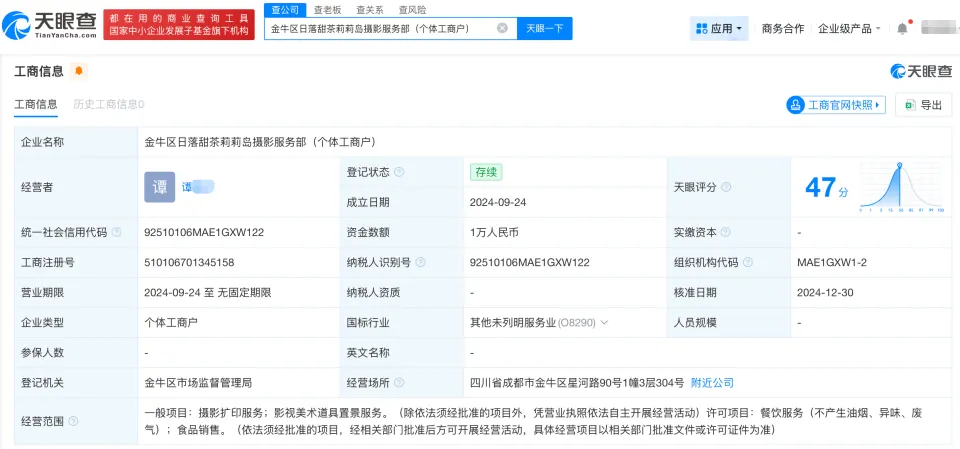Viewport: 960px width, 449px height.
Task: Open the notifications bell
Action: [x=902, y=28]
